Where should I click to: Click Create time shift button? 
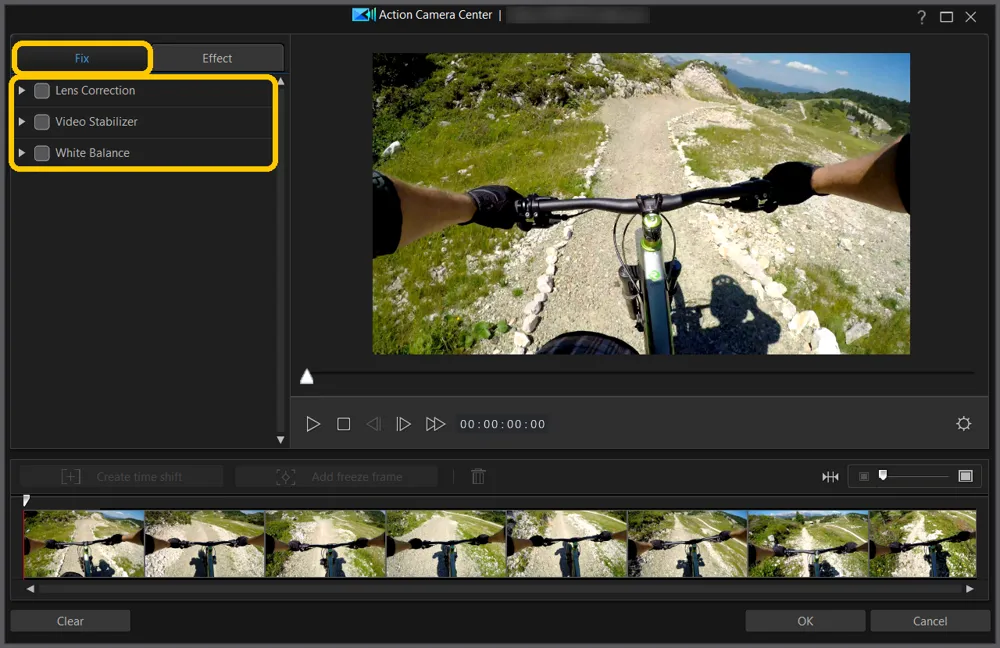coord(121,476)
